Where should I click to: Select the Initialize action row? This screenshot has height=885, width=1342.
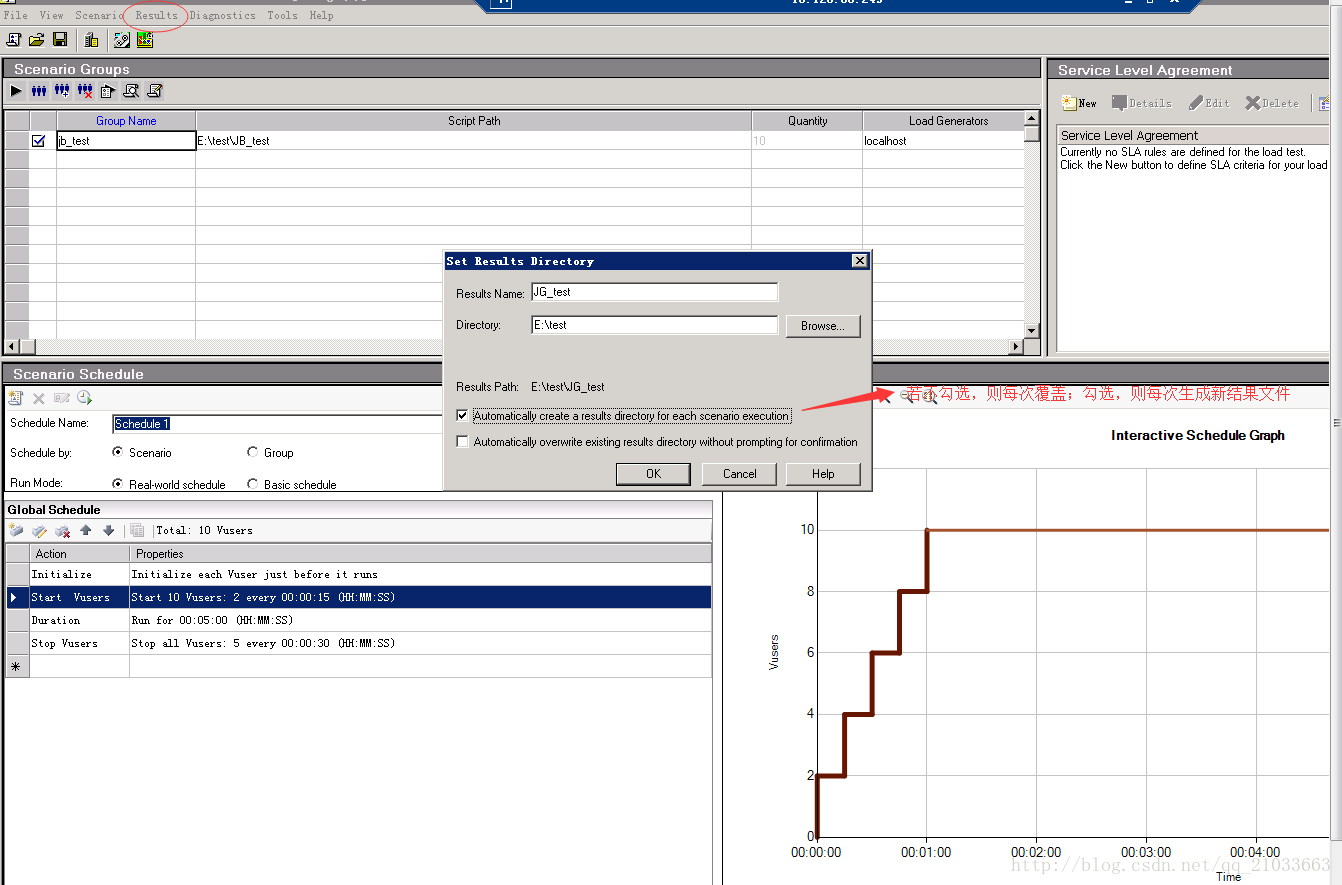(359, 574)
